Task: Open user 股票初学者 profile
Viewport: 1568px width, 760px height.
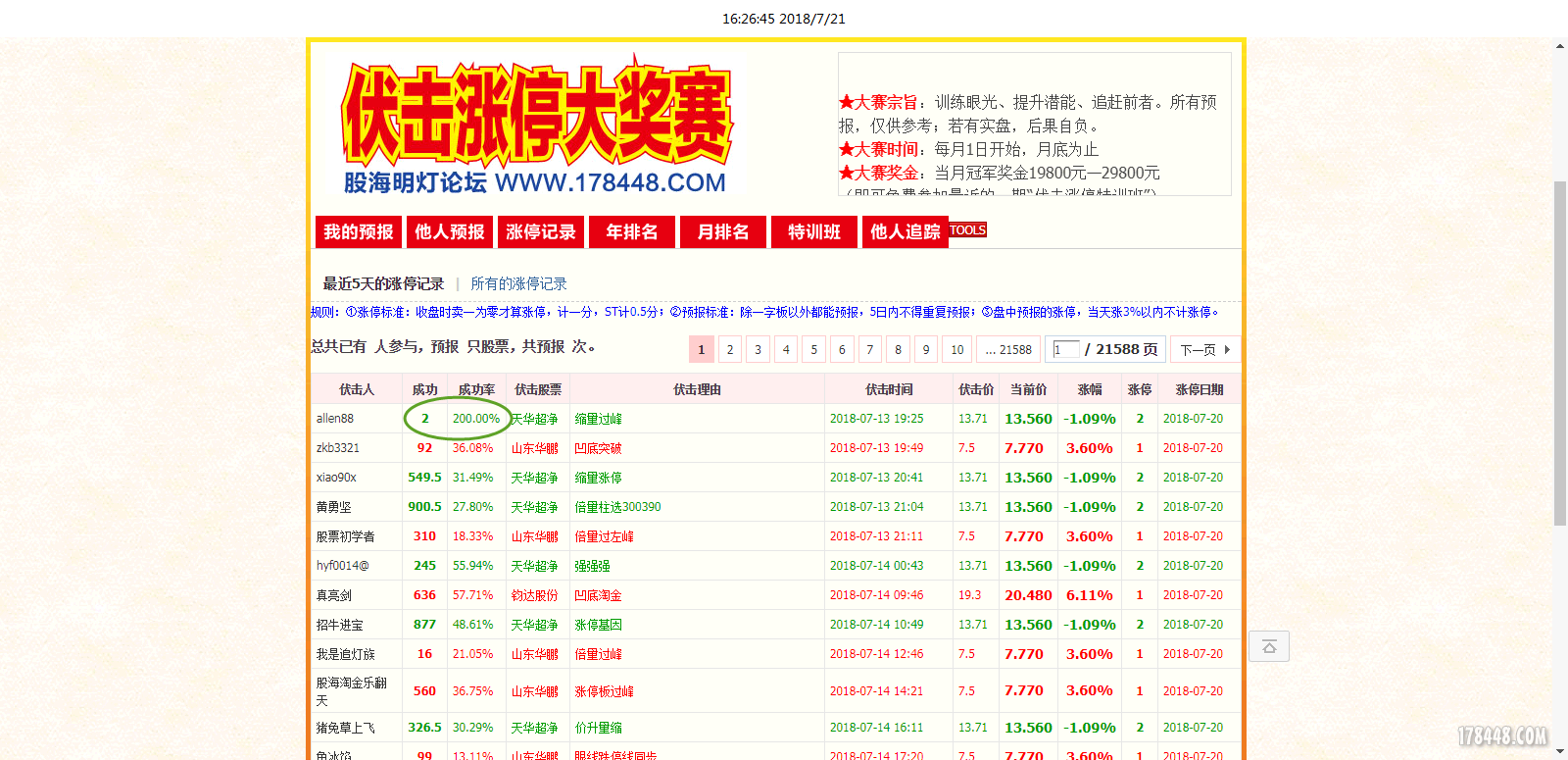Action: (x=345, y=536)
